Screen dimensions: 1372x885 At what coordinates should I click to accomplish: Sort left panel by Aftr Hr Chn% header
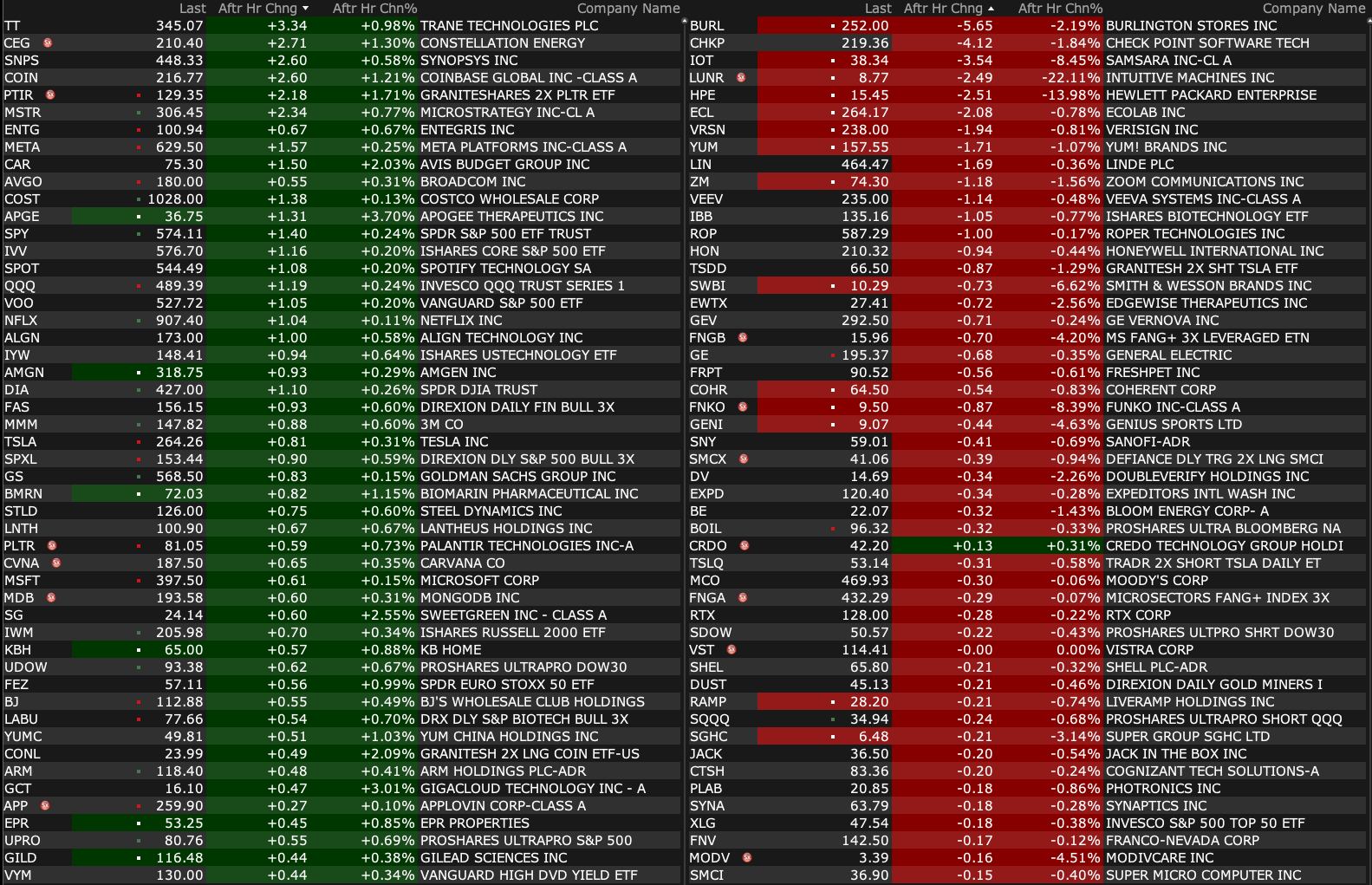(374, 9)
